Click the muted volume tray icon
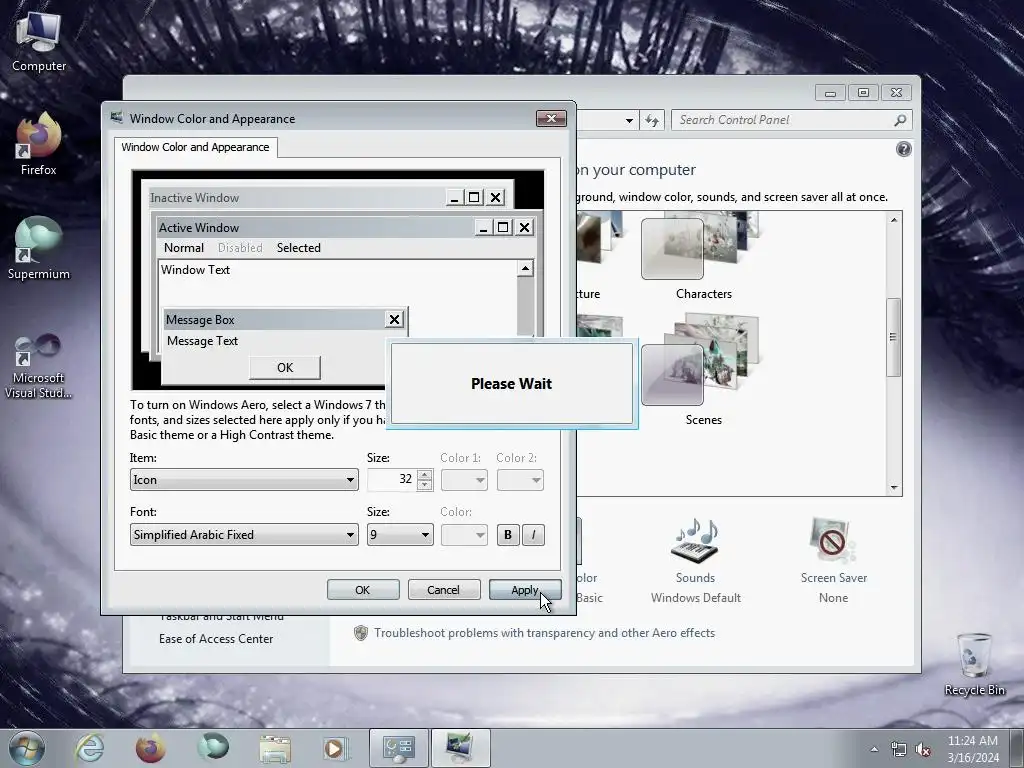The image size is (1024, 768). point(923,749)
